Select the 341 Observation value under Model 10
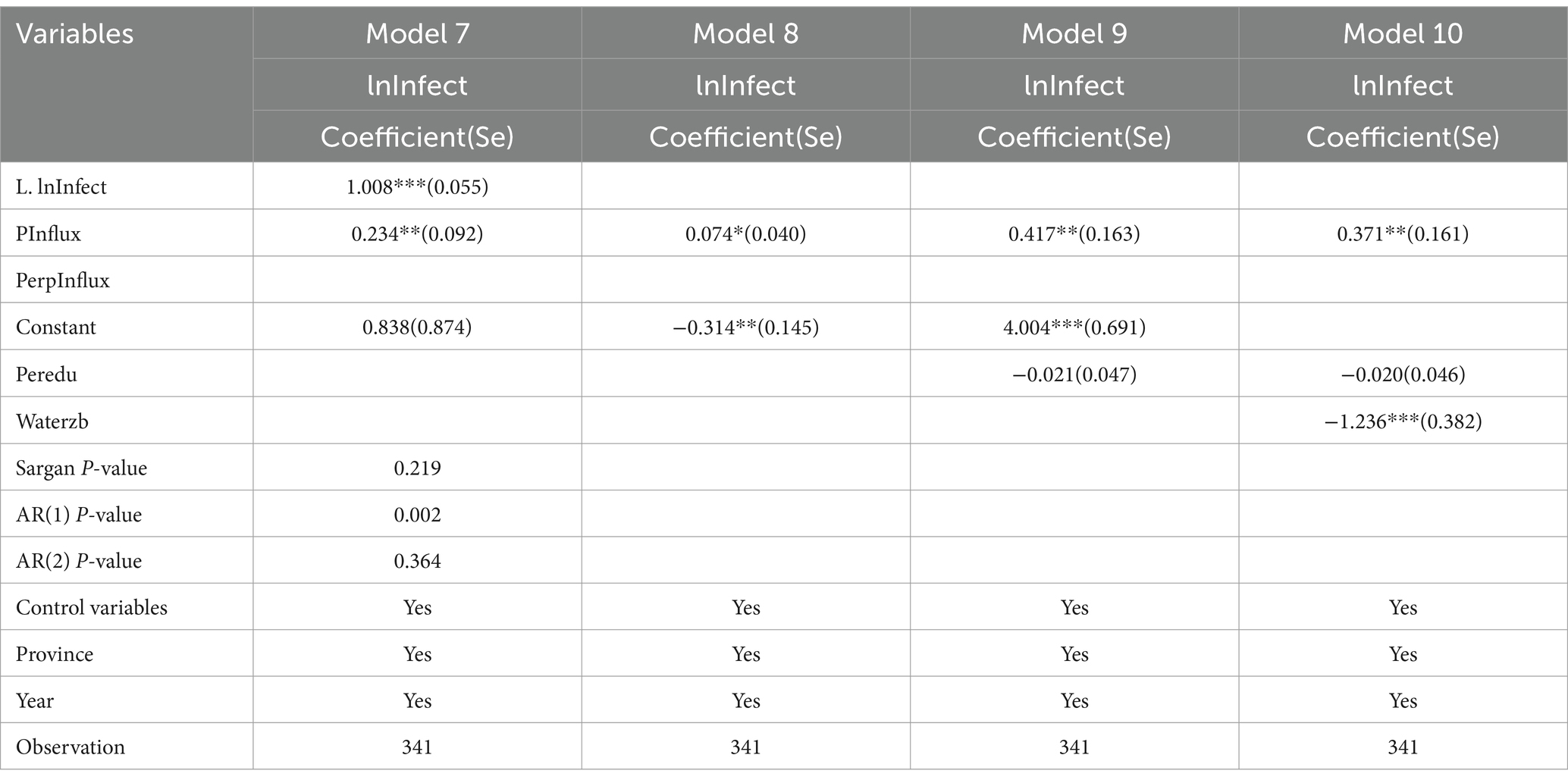This screenshot has height=783, width=1568. pyautogui.click(x=1403, y=747)
